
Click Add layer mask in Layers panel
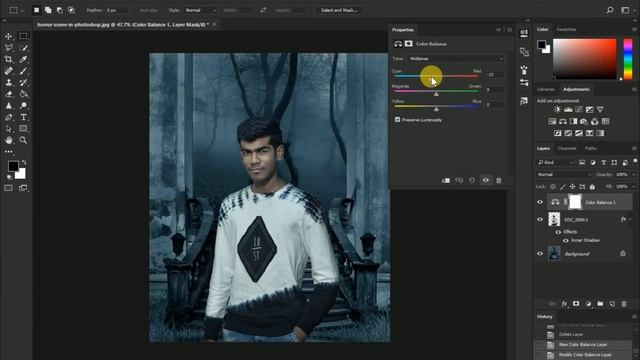[x=576, y=304]
